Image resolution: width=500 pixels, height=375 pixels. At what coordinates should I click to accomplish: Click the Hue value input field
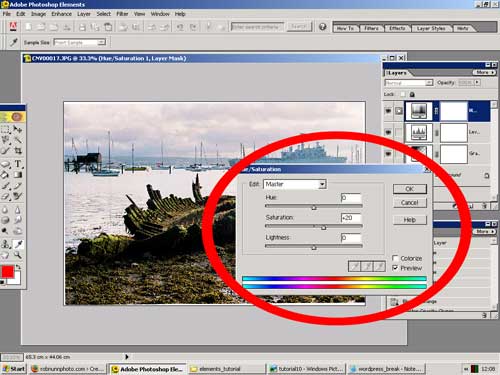[x=351, y=198]
